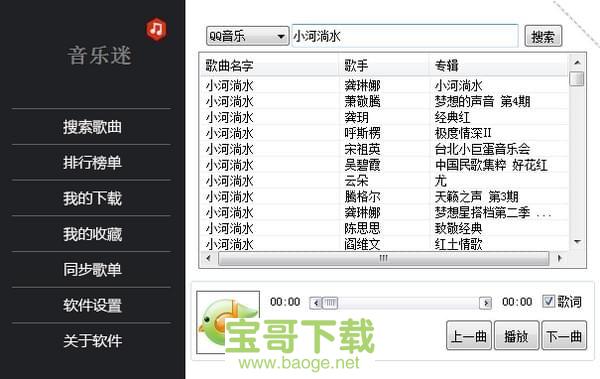
Task: Select the song row by 阎维文
Action: point(384,244)
